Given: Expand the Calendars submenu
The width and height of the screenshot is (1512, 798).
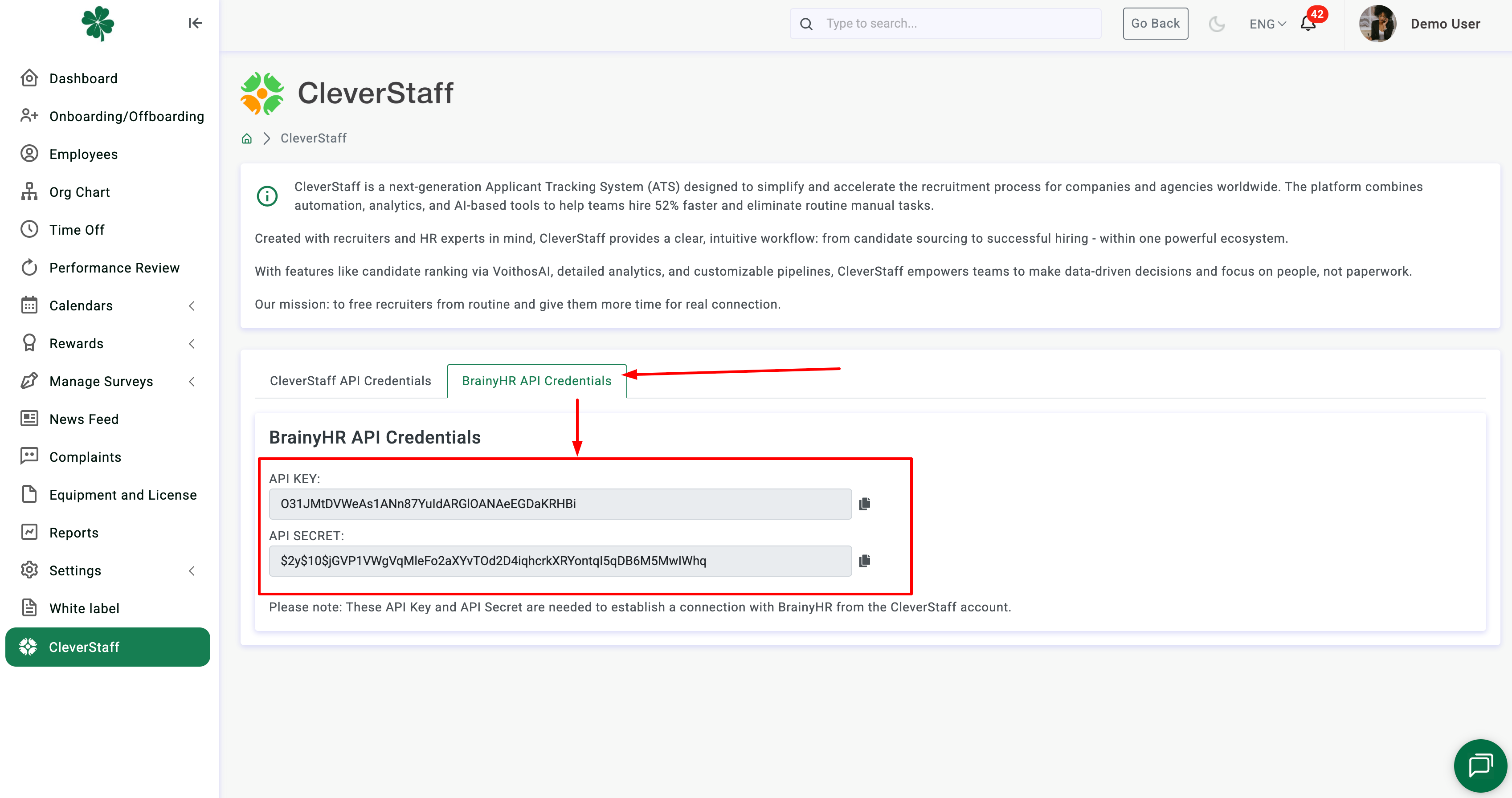Looking at the screenshot, I should point(192,305).
